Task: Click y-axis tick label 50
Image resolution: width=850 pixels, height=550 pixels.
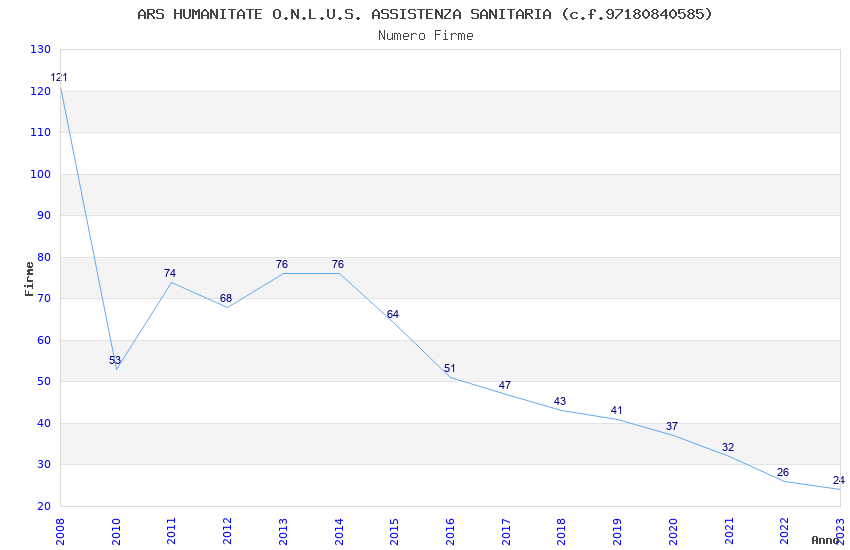Action: (x=44, y=381)
